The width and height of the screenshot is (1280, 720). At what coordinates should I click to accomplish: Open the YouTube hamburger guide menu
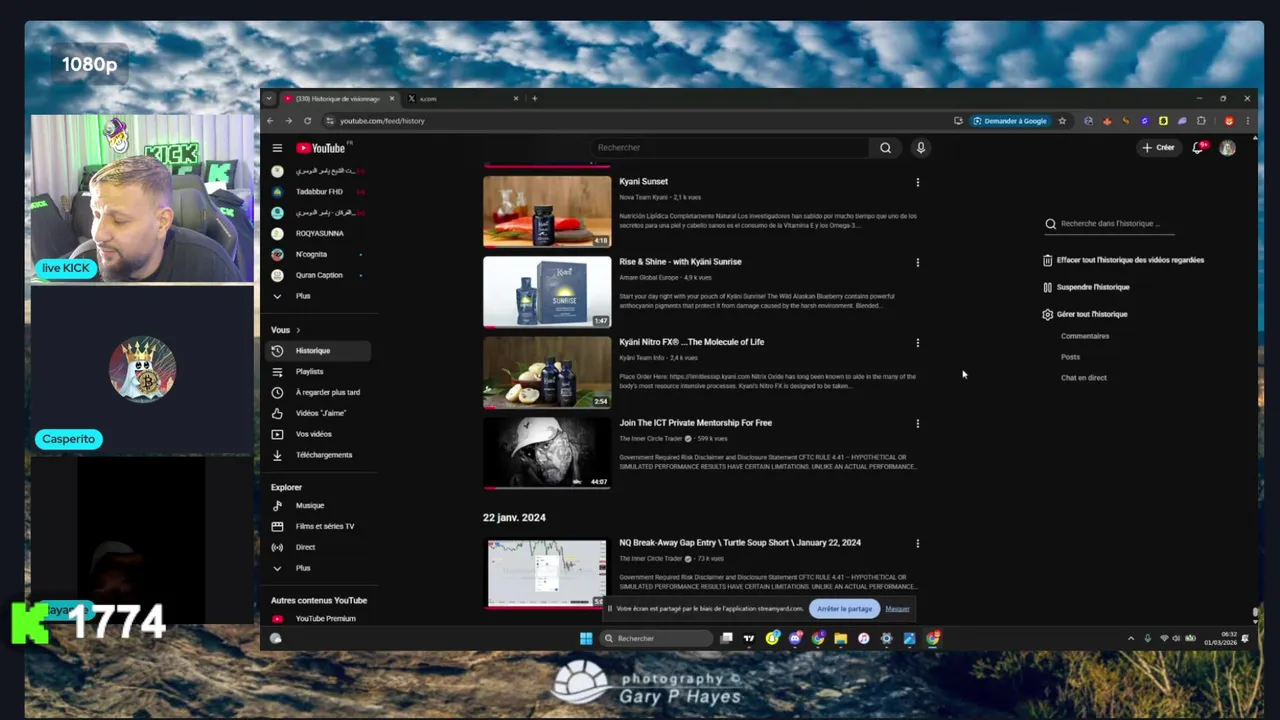pos(277,148)
